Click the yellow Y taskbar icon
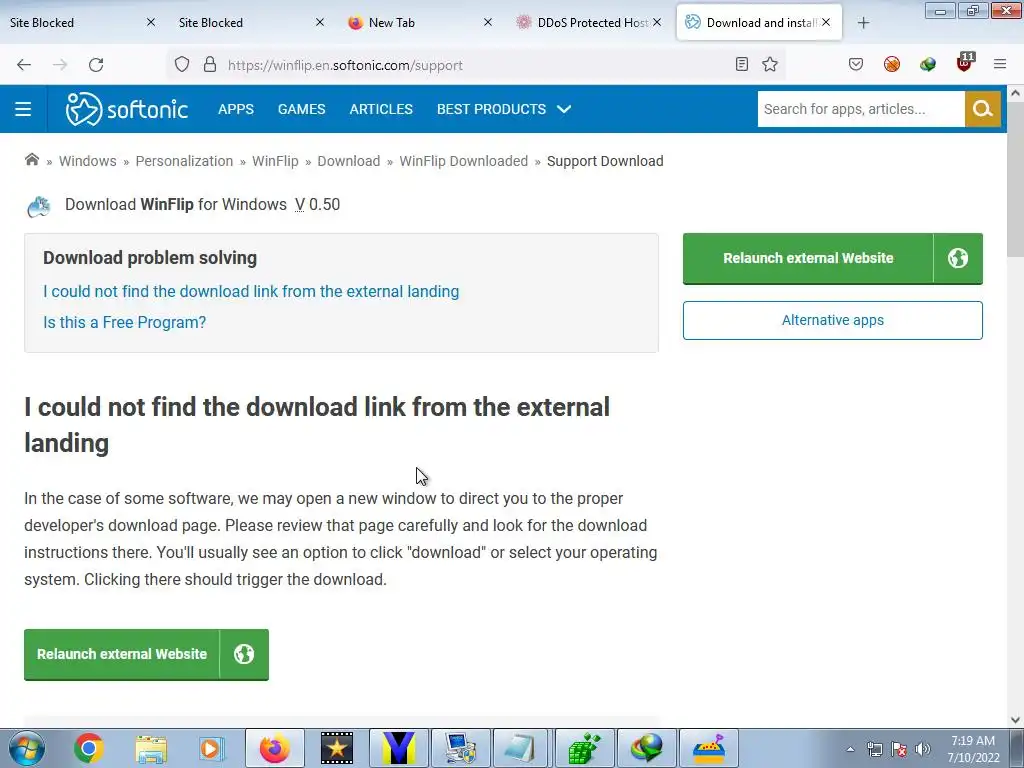This screenshot has height=768, width=1024. coord(399,748)
